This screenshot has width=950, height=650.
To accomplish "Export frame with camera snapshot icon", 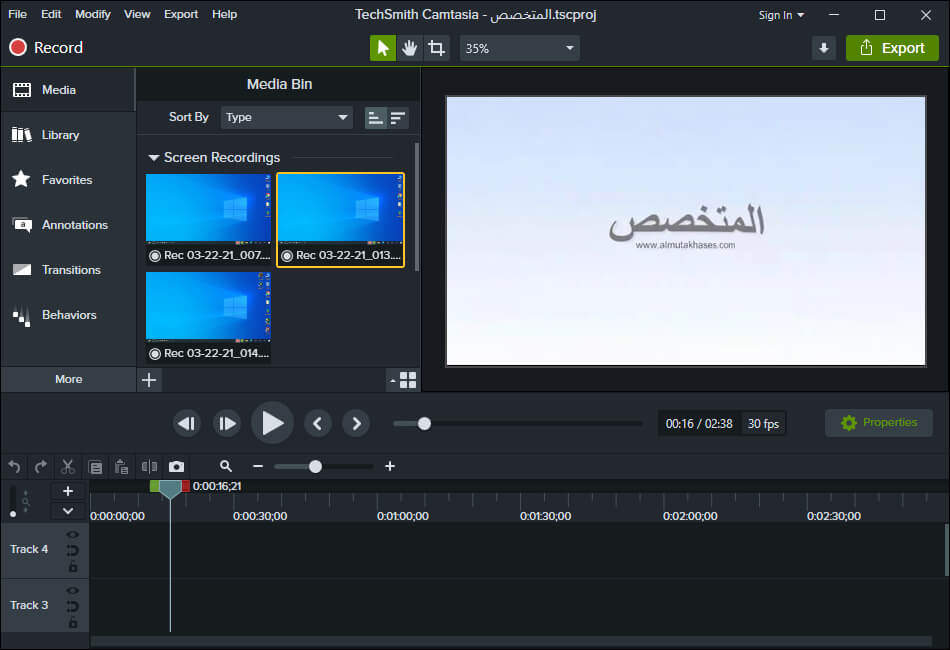I will pyautogui.click(x=176, y=466).
